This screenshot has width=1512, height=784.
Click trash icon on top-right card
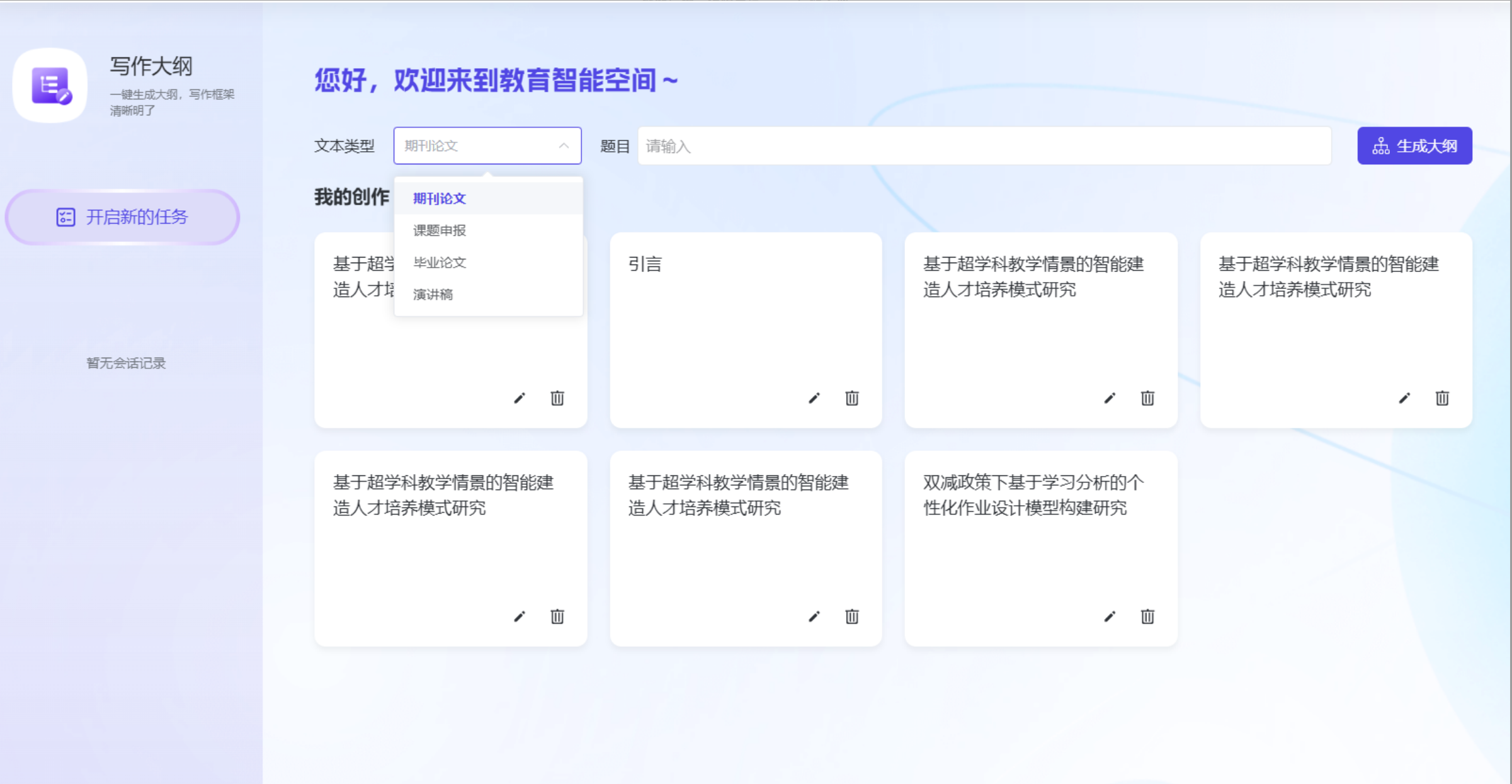pos(1442,398)
